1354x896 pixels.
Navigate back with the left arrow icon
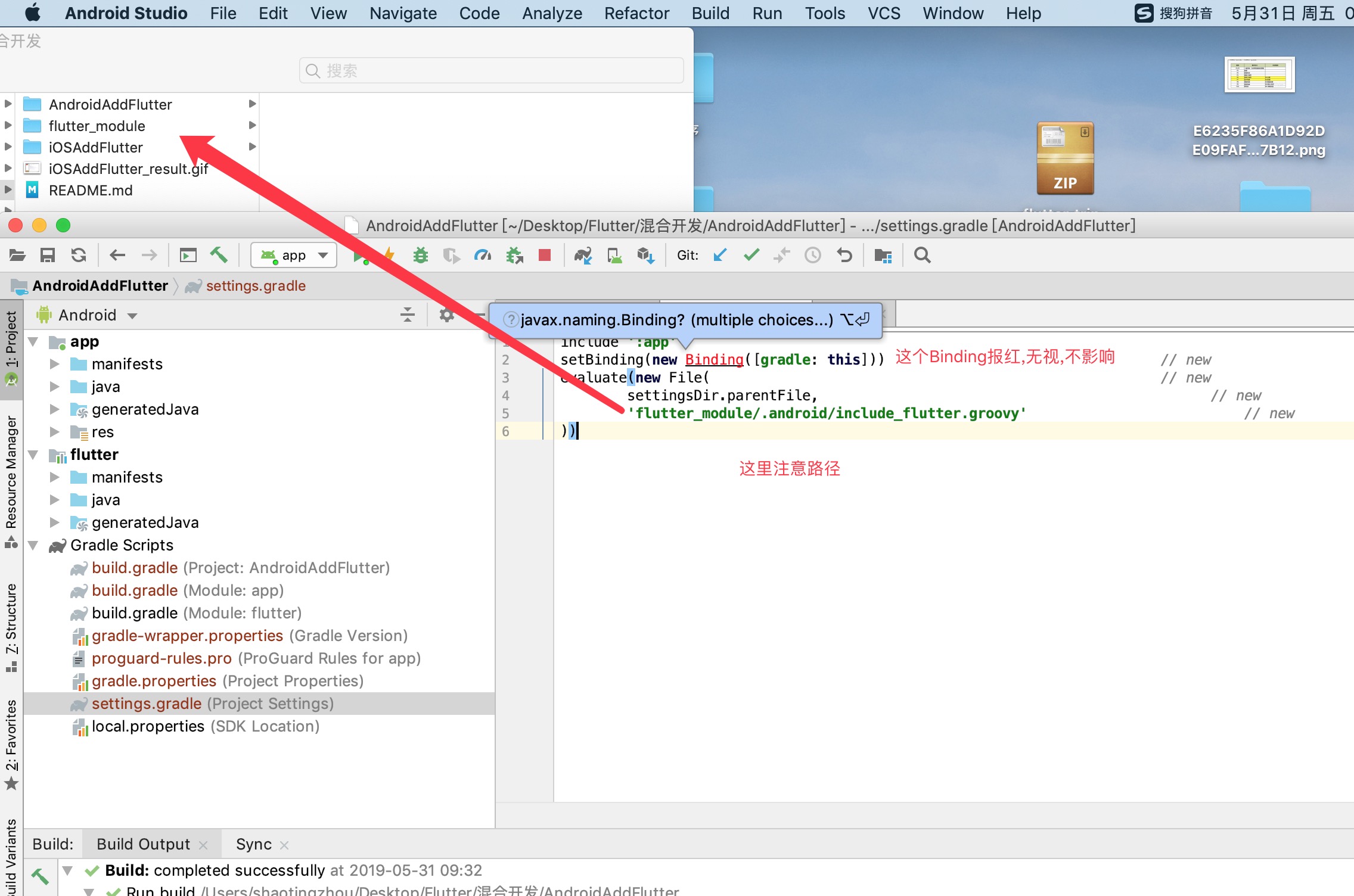pyautogui.click(x=117, y=256)
